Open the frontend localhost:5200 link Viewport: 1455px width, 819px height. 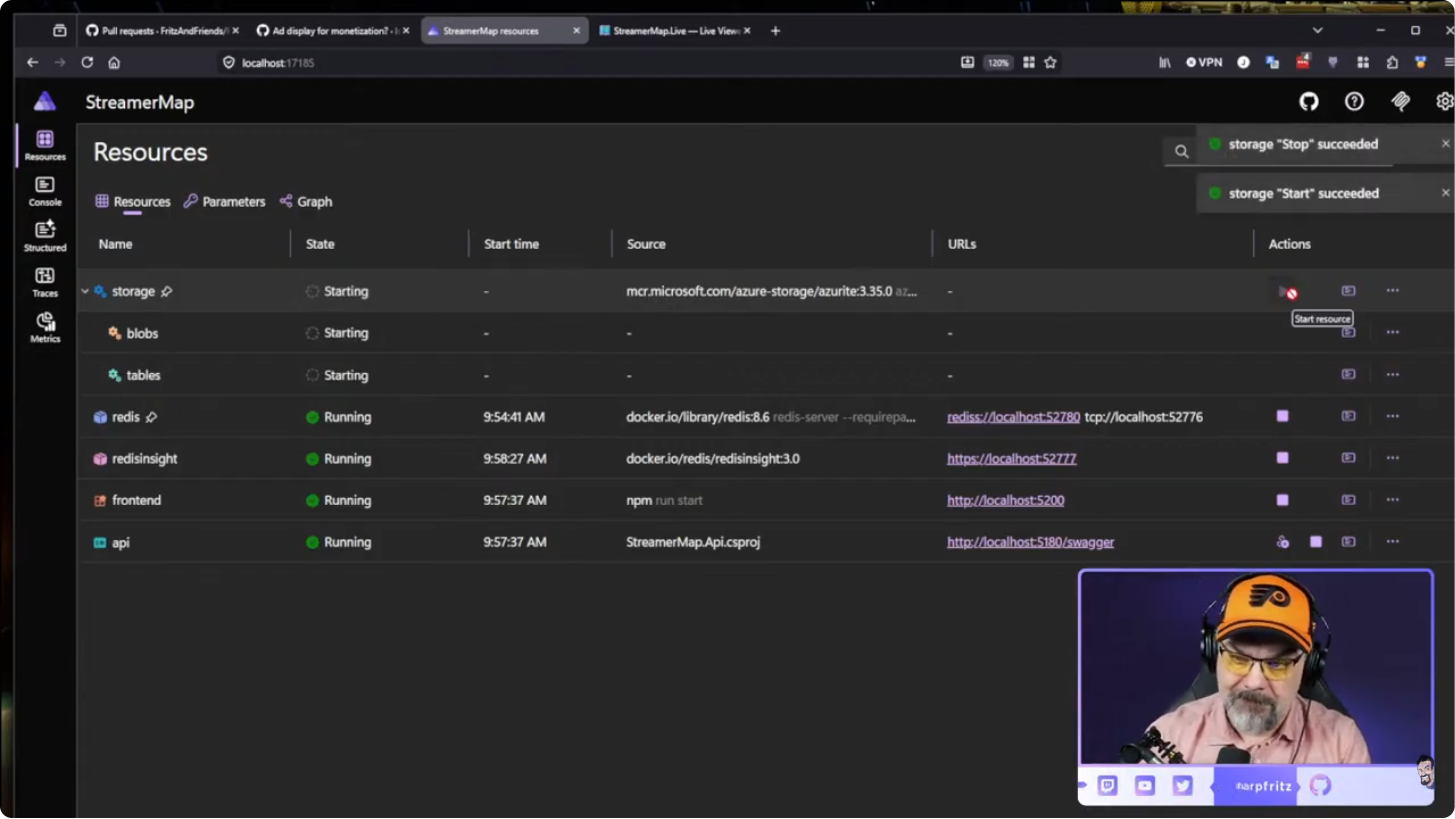tap(1005, 500)
